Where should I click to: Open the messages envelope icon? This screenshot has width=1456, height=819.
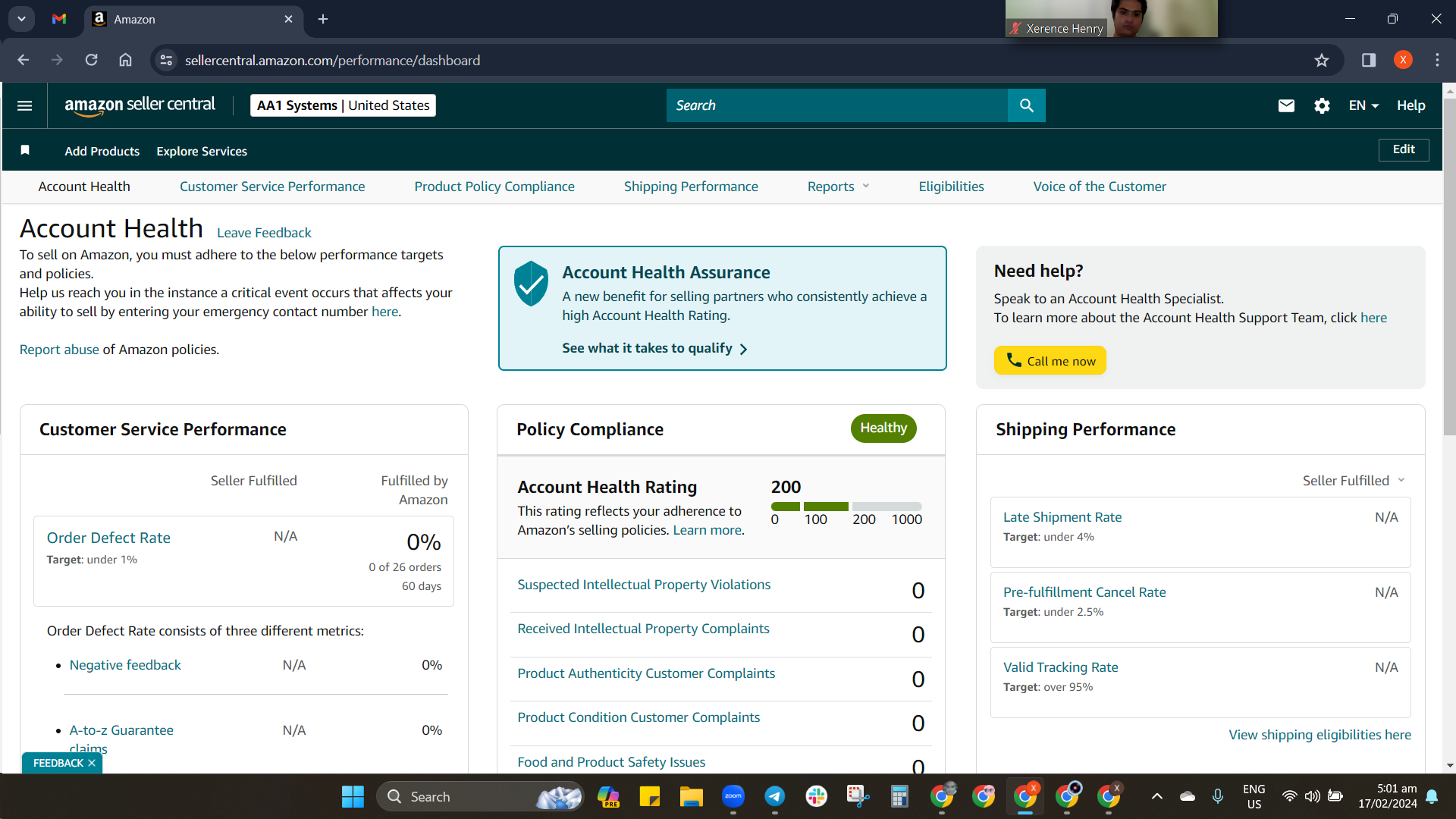(x=1286, y=105)
